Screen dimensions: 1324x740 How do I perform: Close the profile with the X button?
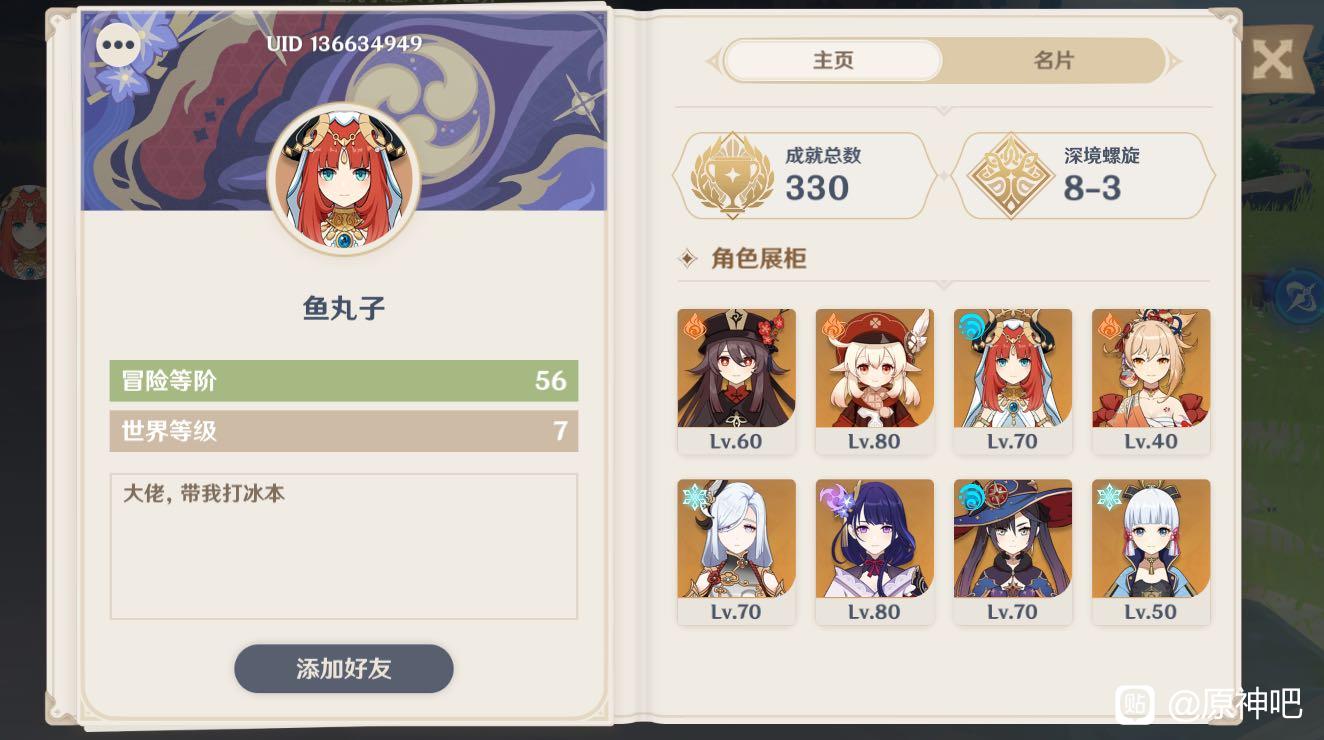1272,60
